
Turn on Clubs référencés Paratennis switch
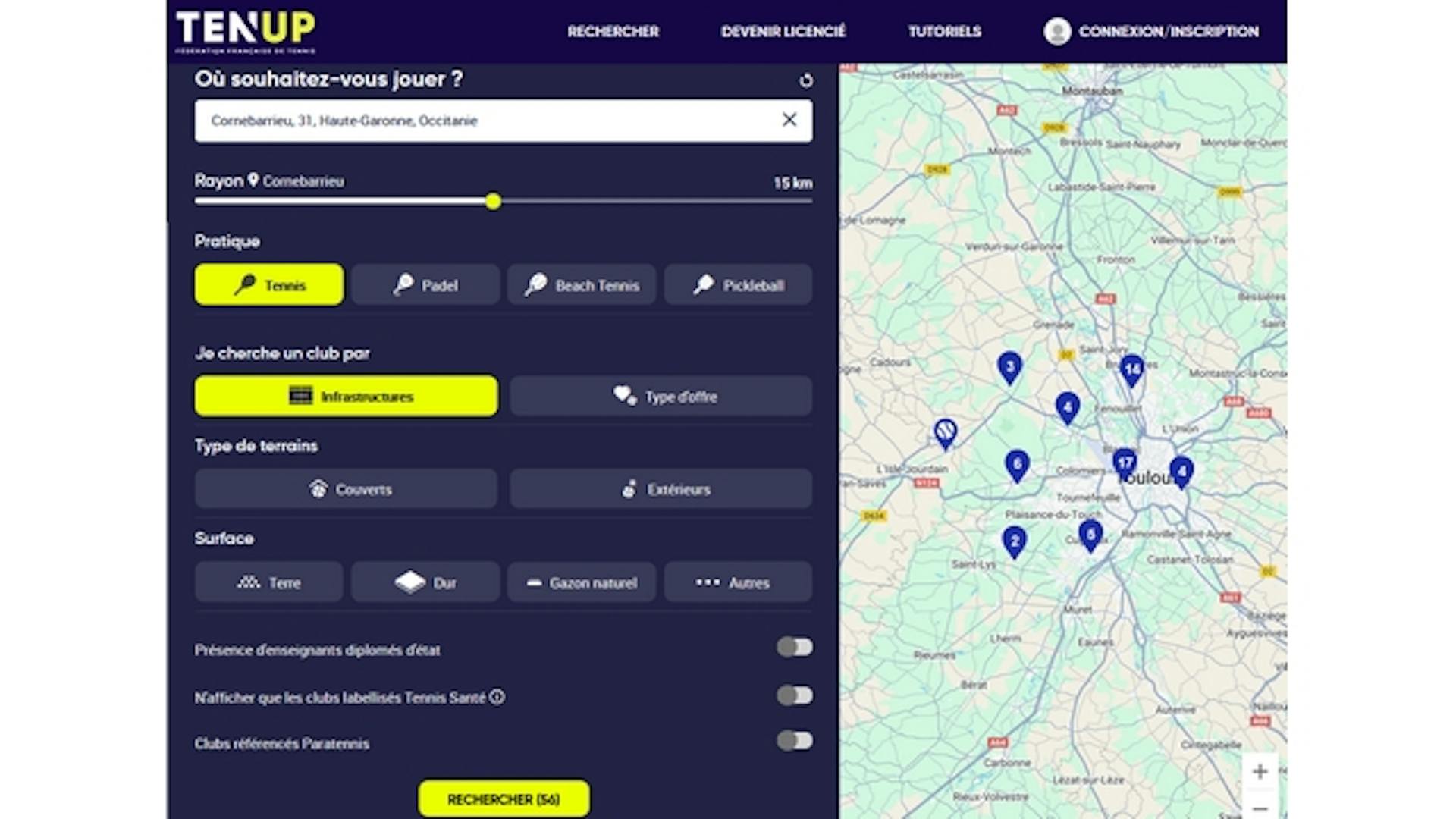click(x=794, y=741)
